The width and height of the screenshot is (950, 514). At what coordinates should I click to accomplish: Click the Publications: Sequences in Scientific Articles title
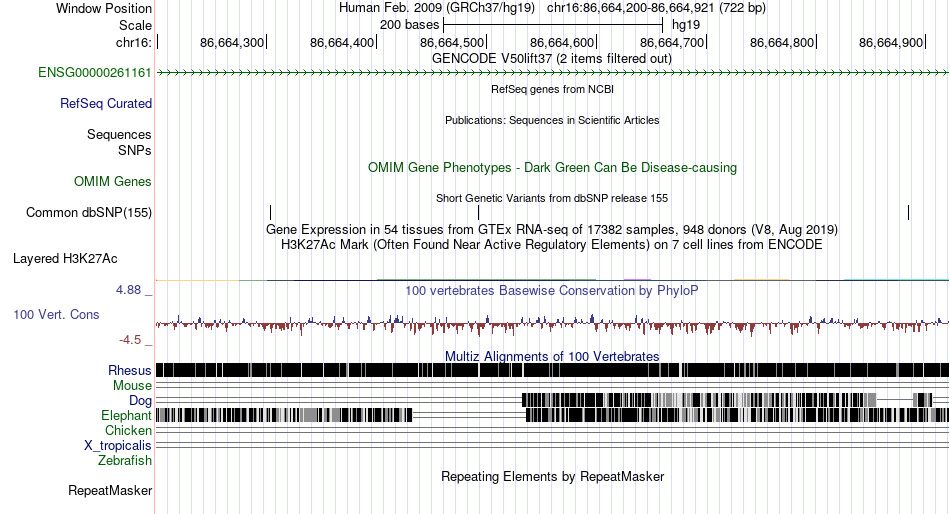[552, 120]
